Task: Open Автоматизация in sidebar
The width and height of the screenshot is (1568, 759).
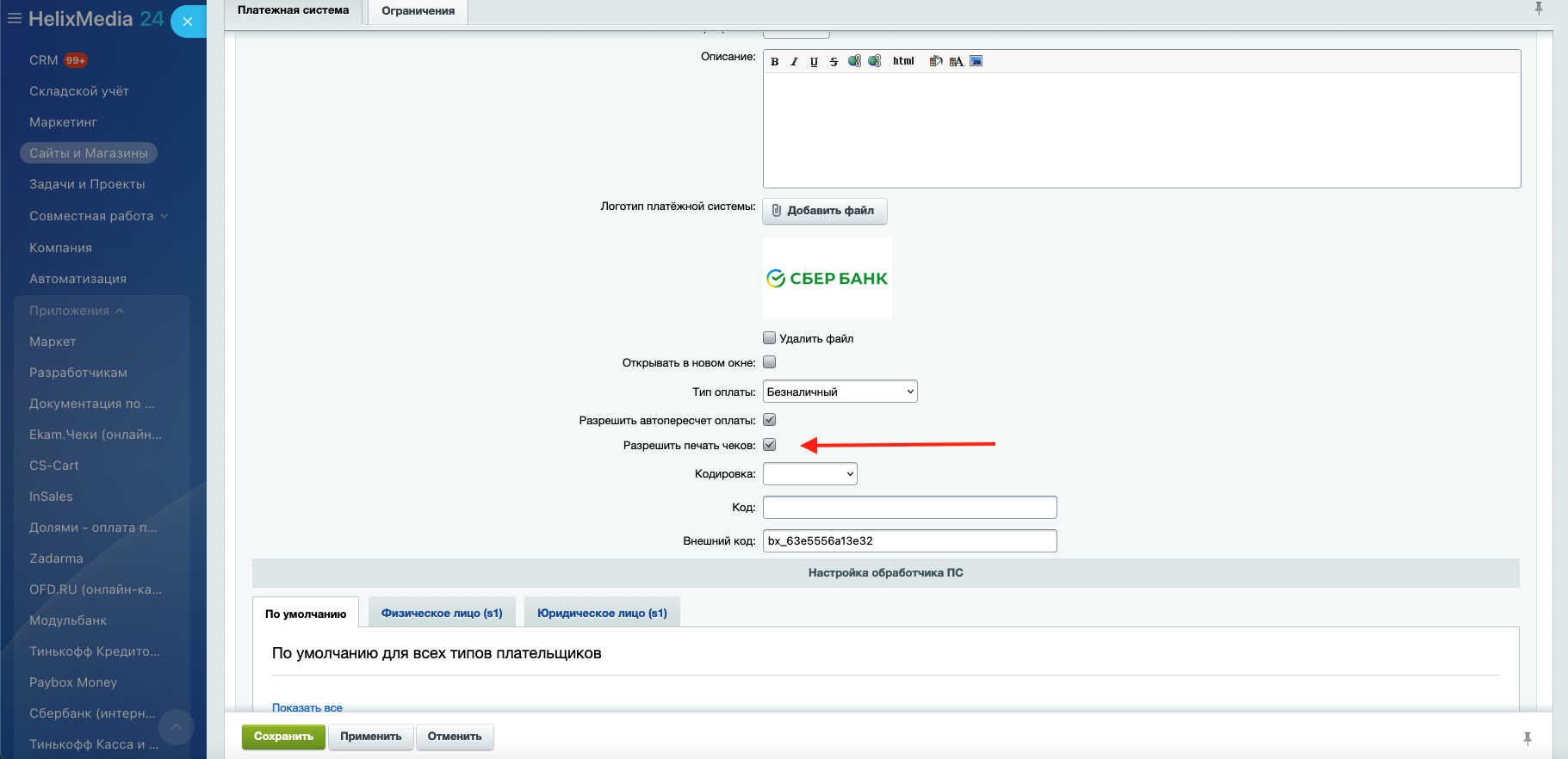Action: (x=77, y=279)
